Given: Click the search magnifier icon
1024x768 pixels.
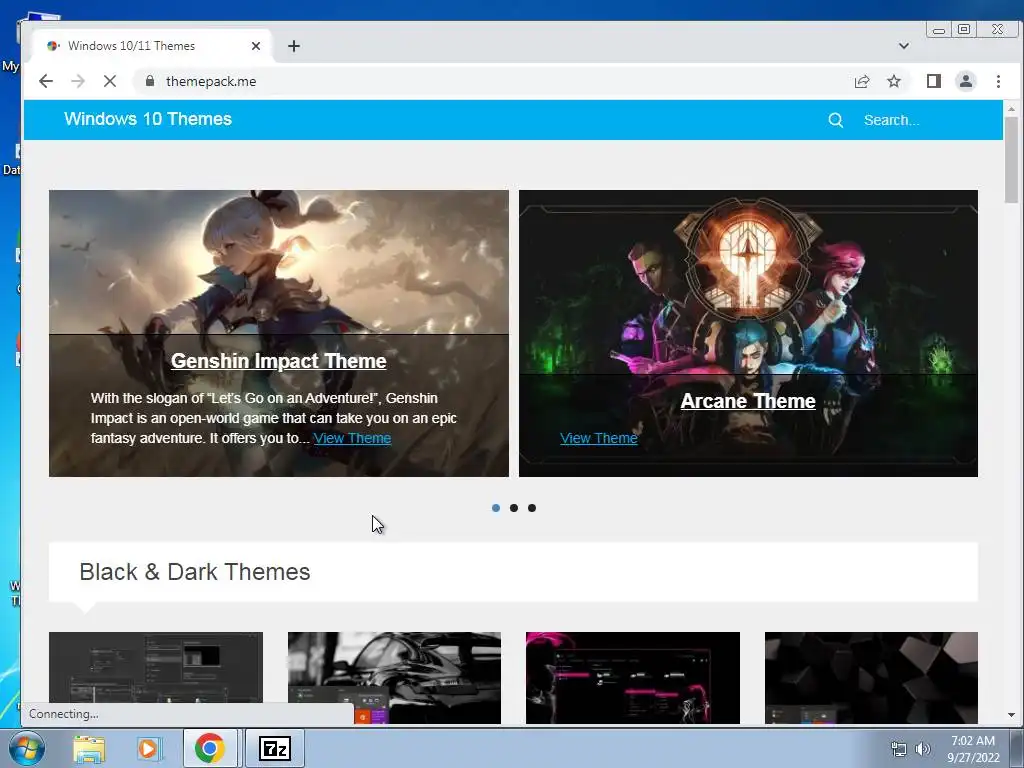Looking at the screenshot, I should [836, 120].
